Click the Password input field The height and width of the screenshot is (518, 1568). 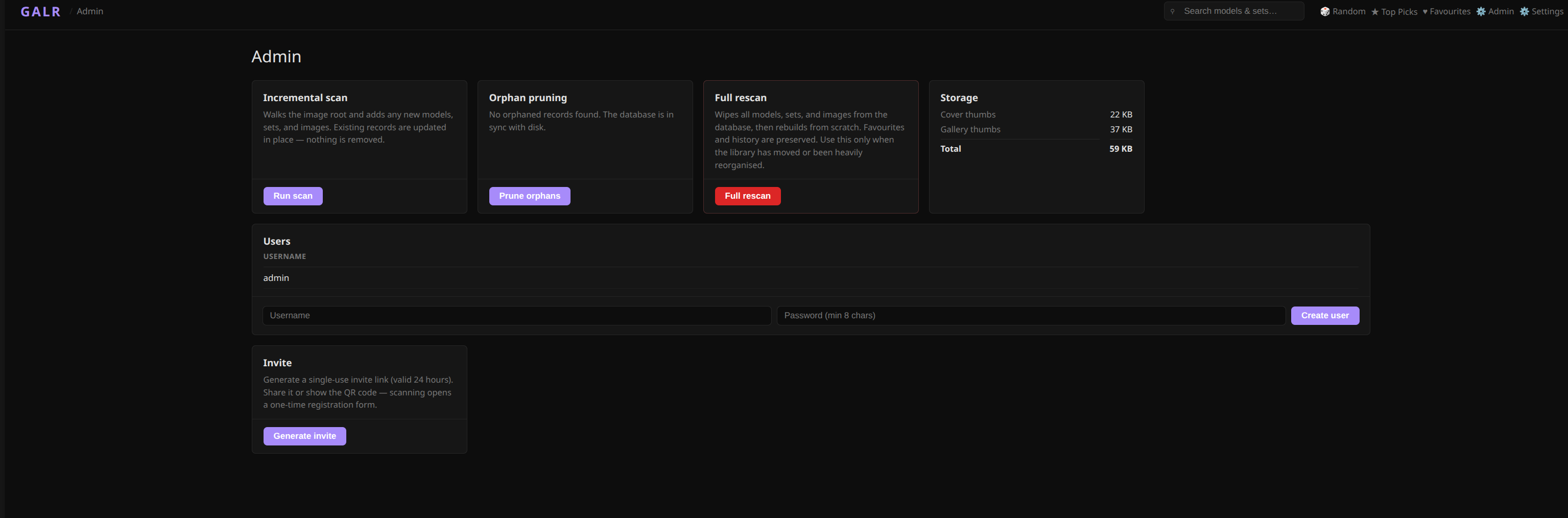(1031, 315)
